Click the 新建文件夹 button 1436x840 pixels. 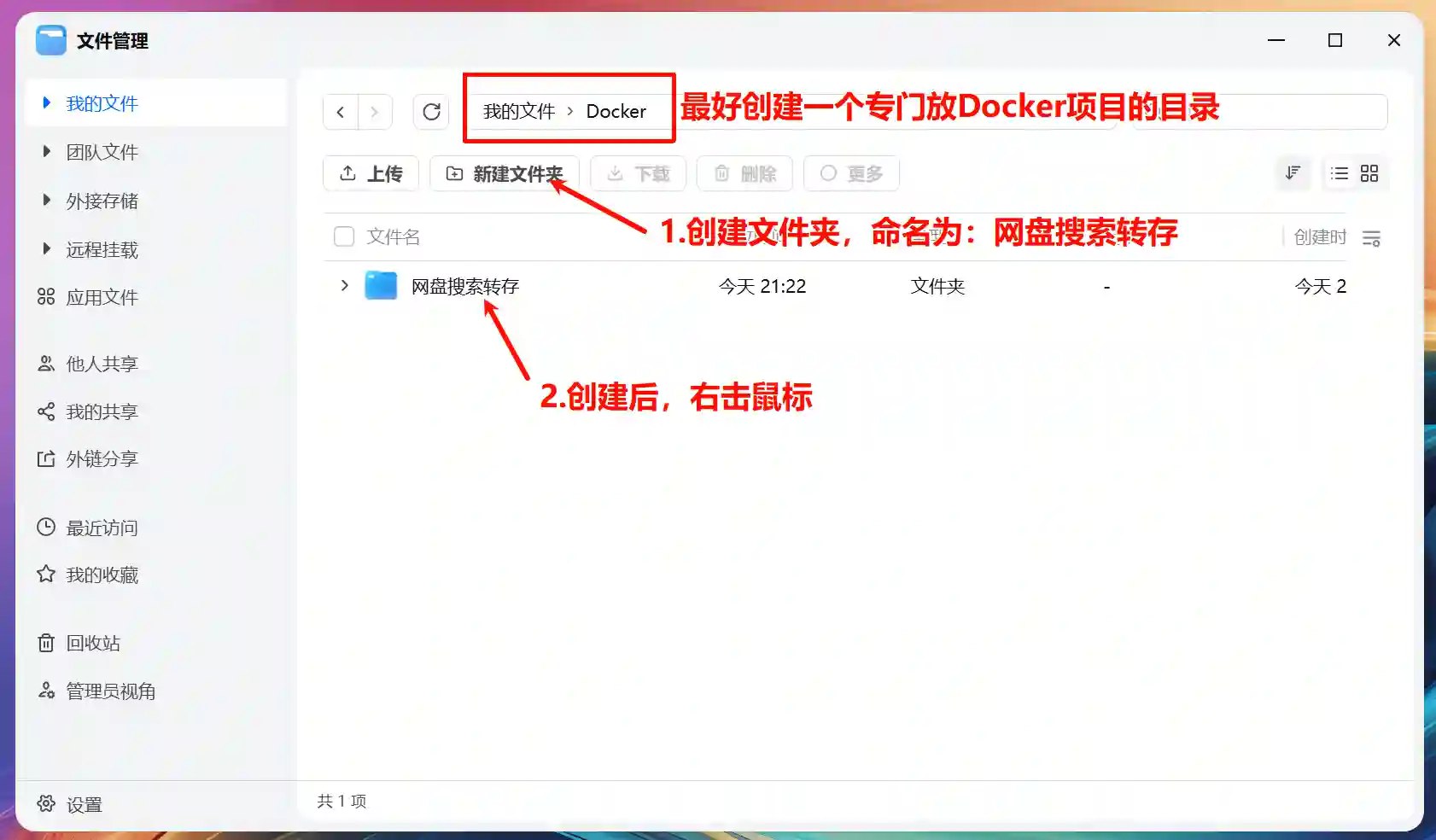point(505,173)
